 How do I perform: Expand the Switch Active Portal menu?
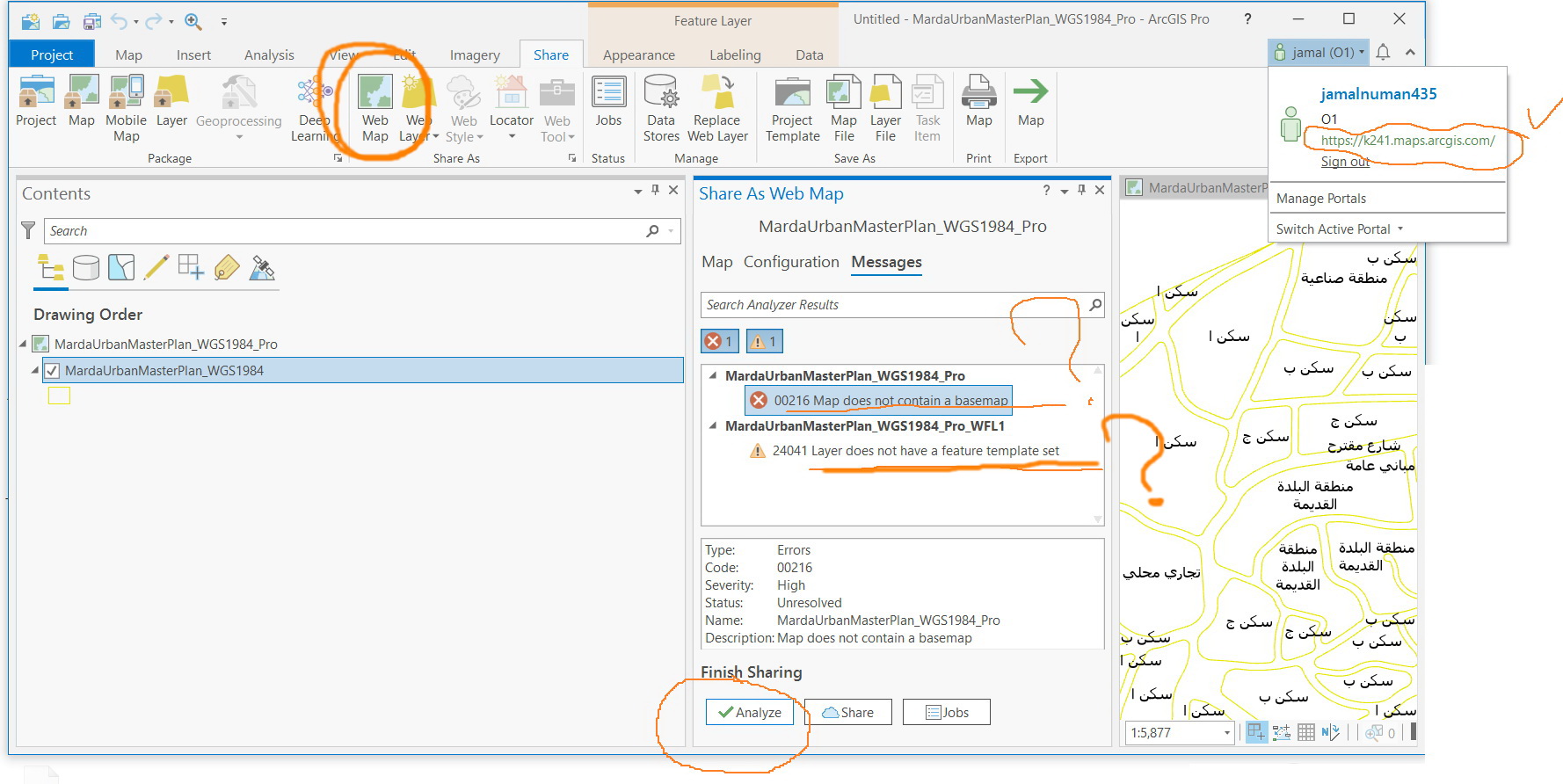[x=1341, y=229]
